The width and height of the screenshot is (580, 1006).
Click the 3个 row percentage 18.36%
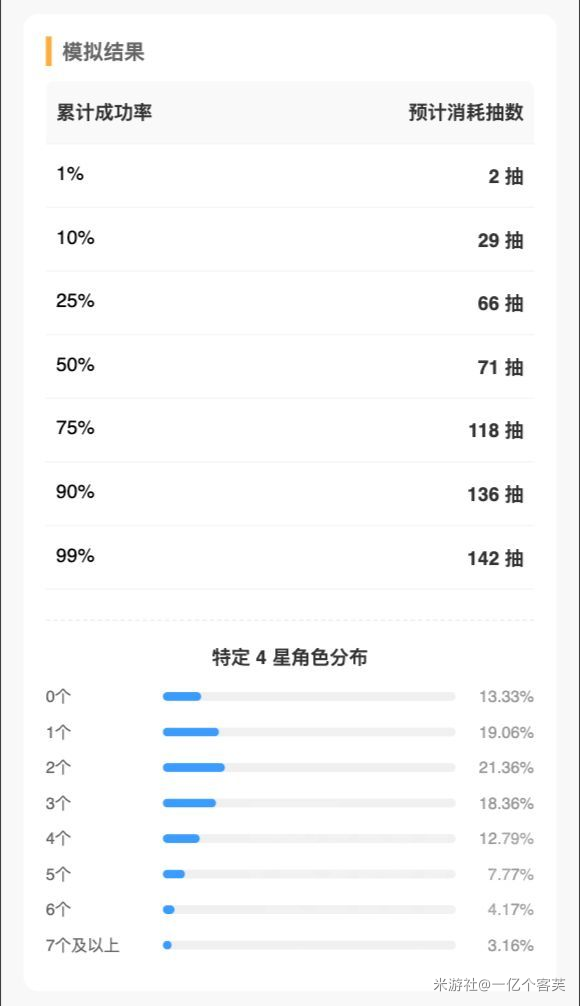tap(506, 802)
